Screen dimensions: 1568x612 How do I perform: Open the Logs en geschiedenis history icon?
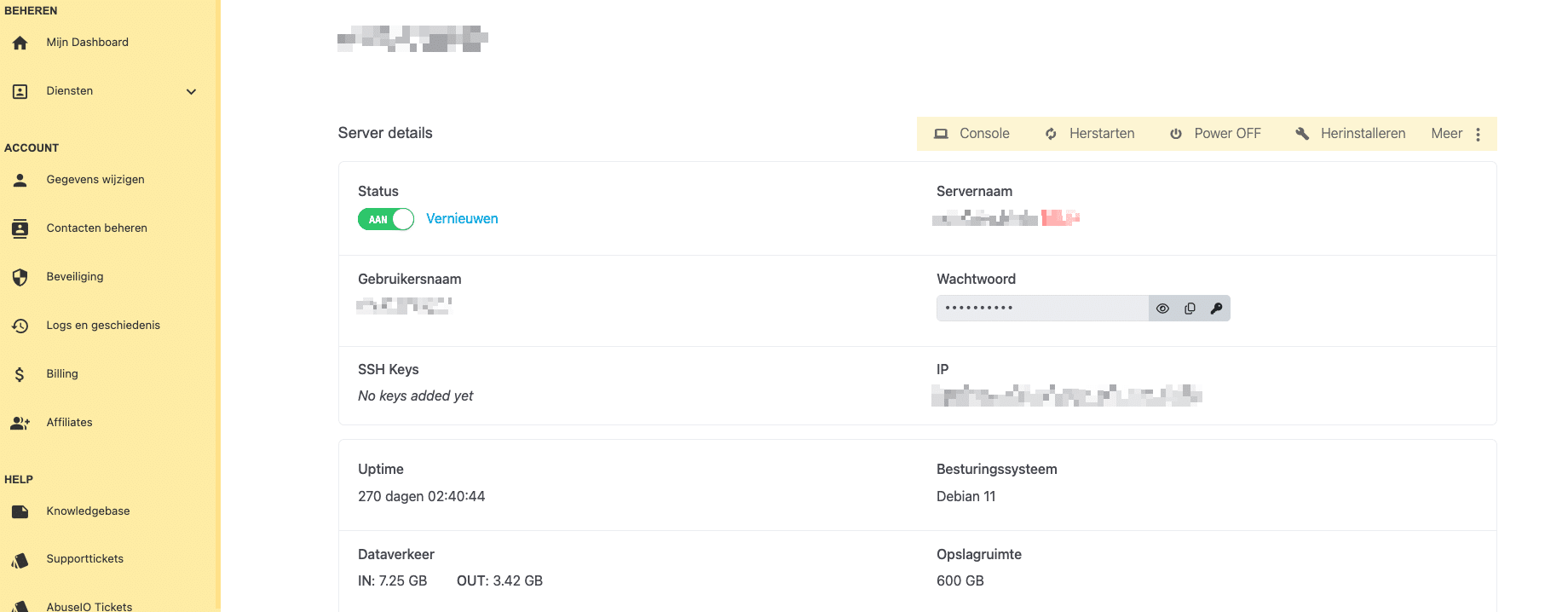click(20, 326)
